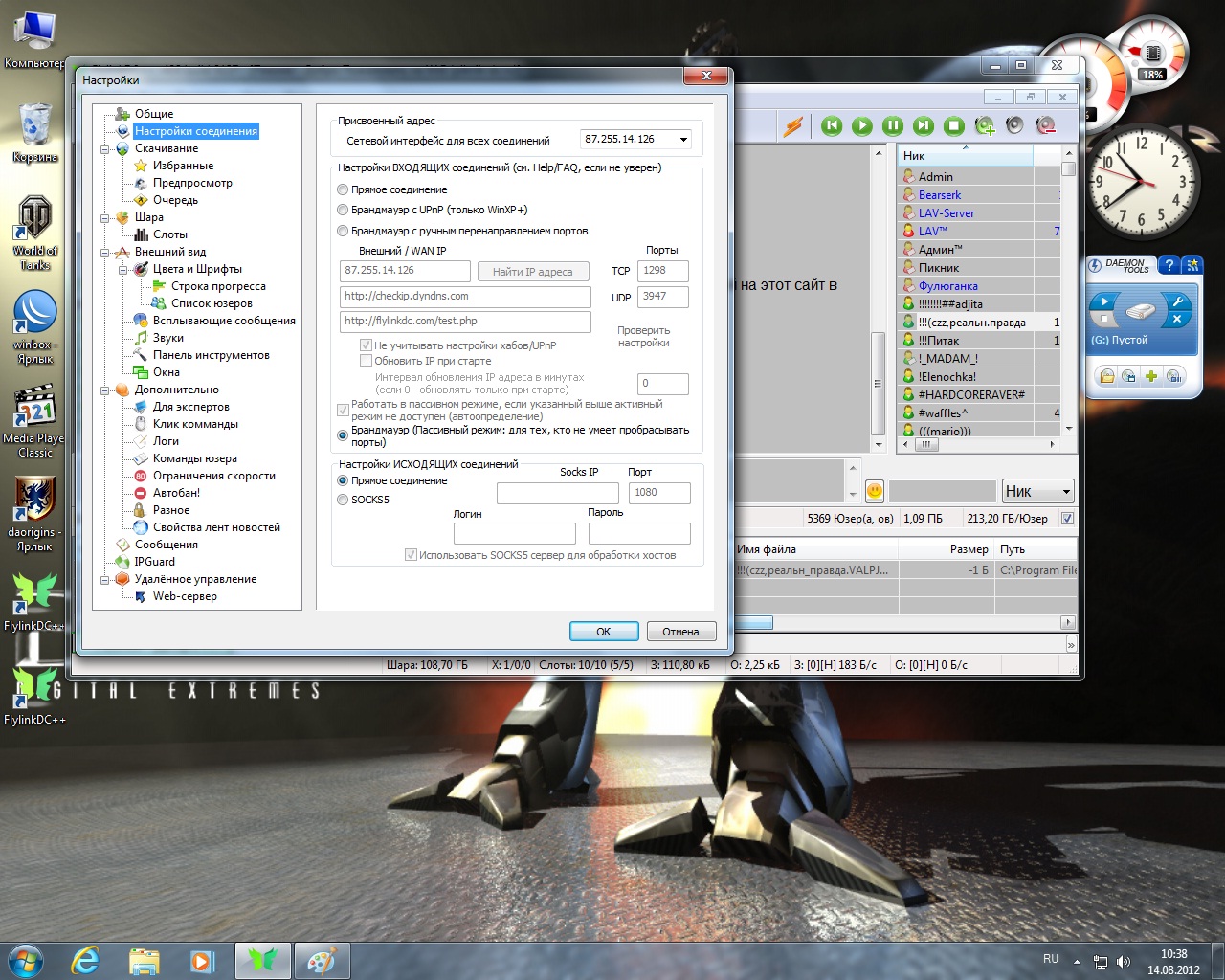Open the network interface IP address dropdown
1225x980 pixels.
coord(683,140)
